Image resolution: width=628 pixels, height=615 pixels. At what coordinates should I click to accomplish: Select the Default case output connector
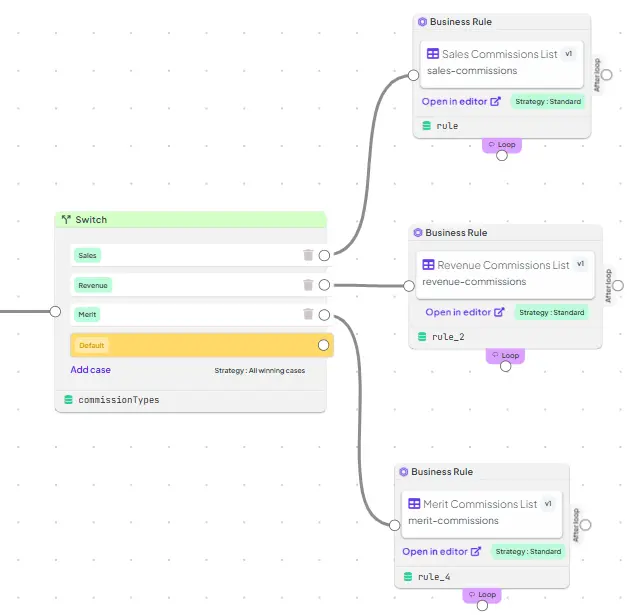pos(323,345)
